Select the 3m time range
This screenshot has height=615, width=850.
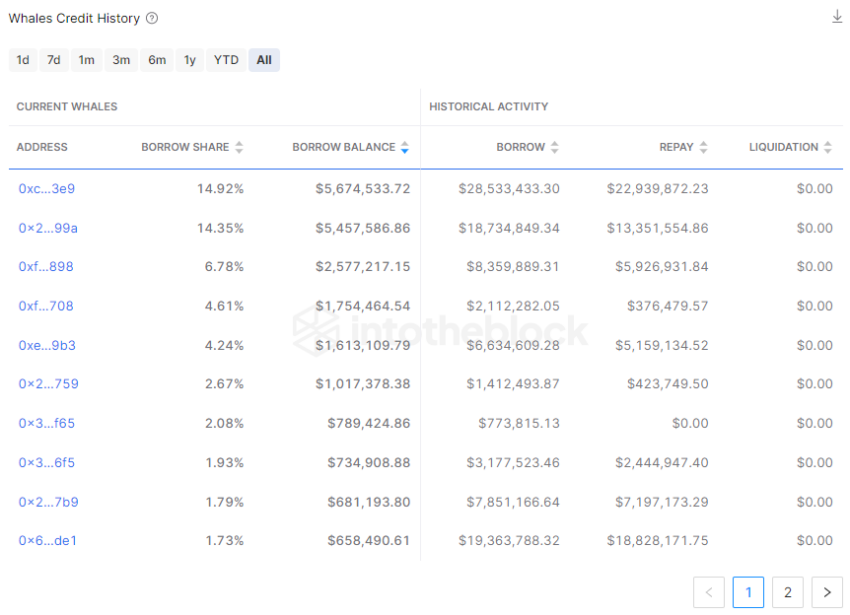click(121, 60)
